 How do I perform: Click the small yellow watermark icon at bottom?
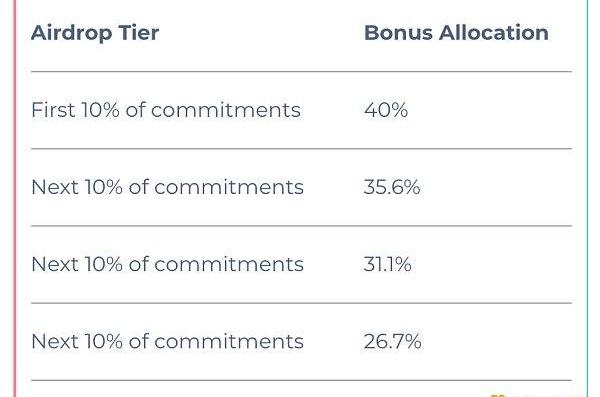[x=497, y=395]
